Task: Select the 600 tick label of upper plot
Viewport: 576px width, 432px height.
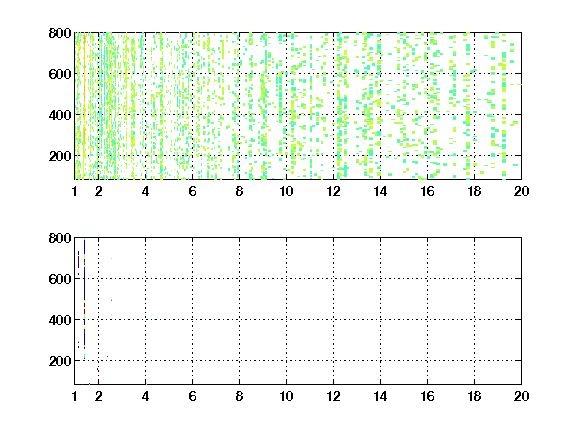Action: (60, 74)
